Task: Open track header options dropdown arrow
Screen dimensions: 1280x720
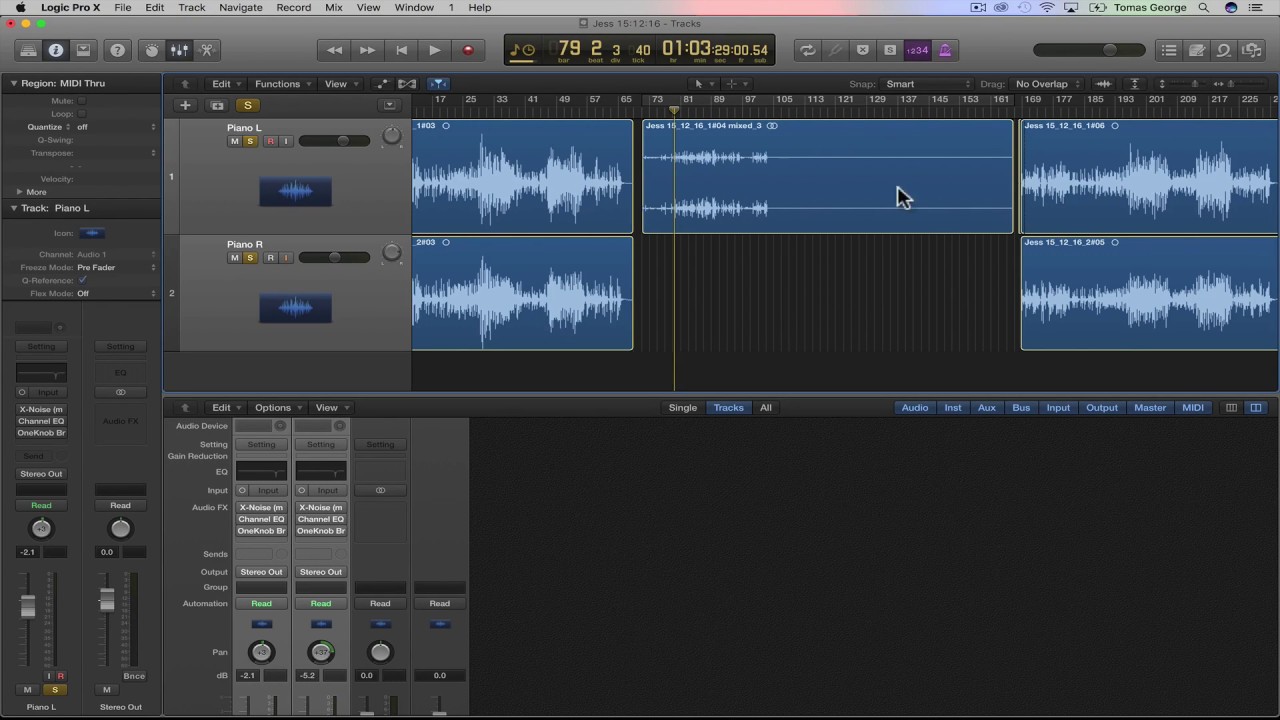Action: (x=390, y=105)
